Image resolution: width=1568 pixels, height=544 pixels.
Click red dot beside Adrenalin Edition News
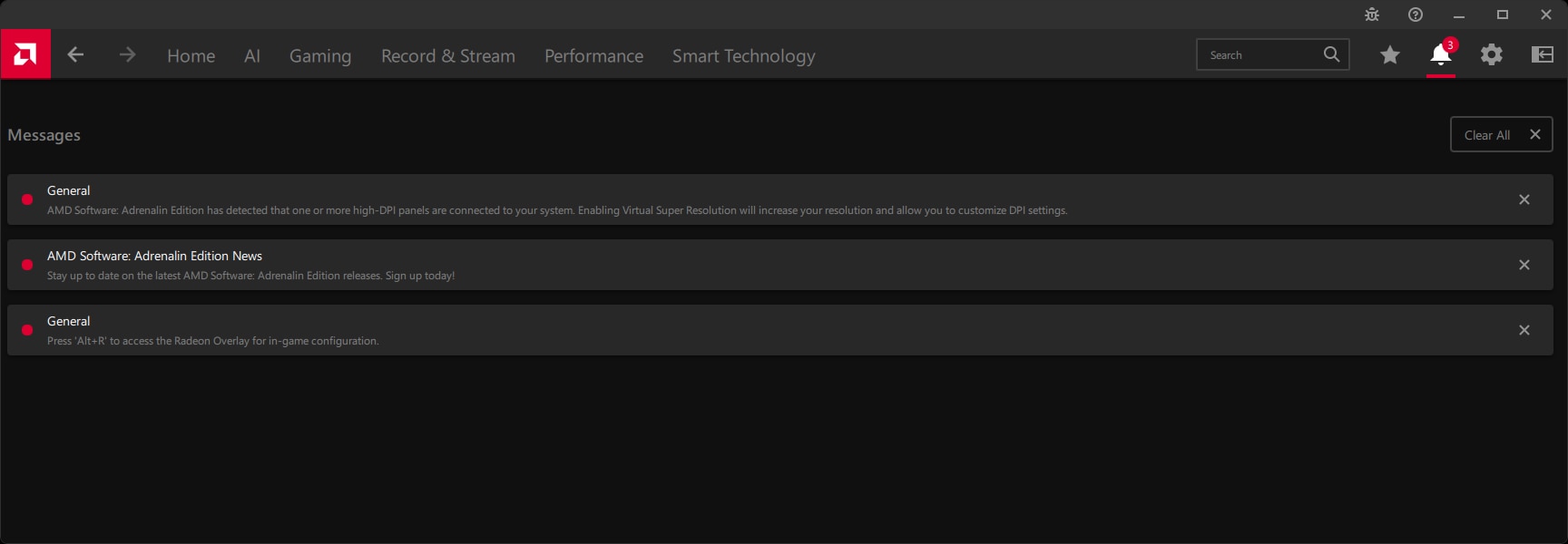(27, 265)
